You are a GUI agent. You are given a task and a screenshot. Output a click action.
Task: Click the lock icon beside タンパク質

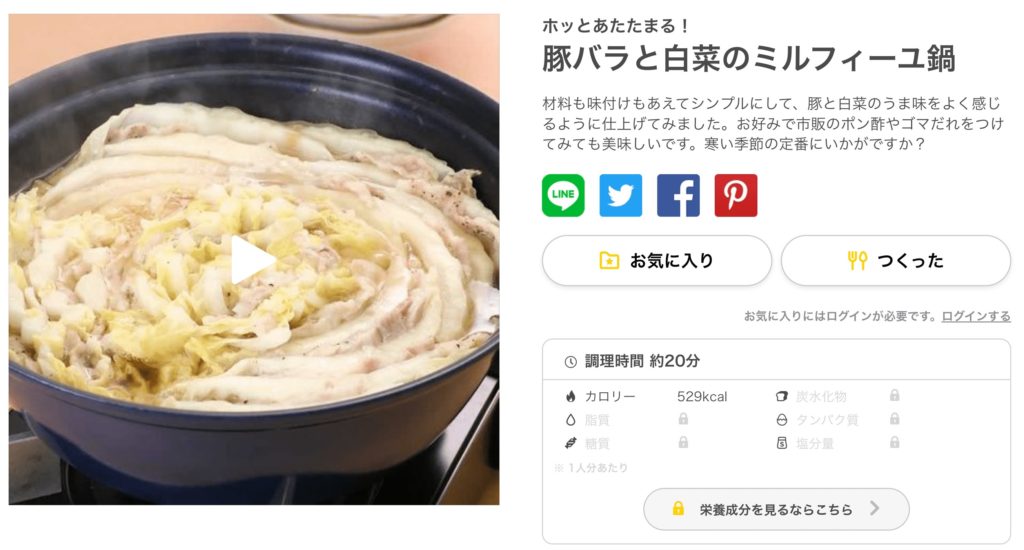[895, 419]
